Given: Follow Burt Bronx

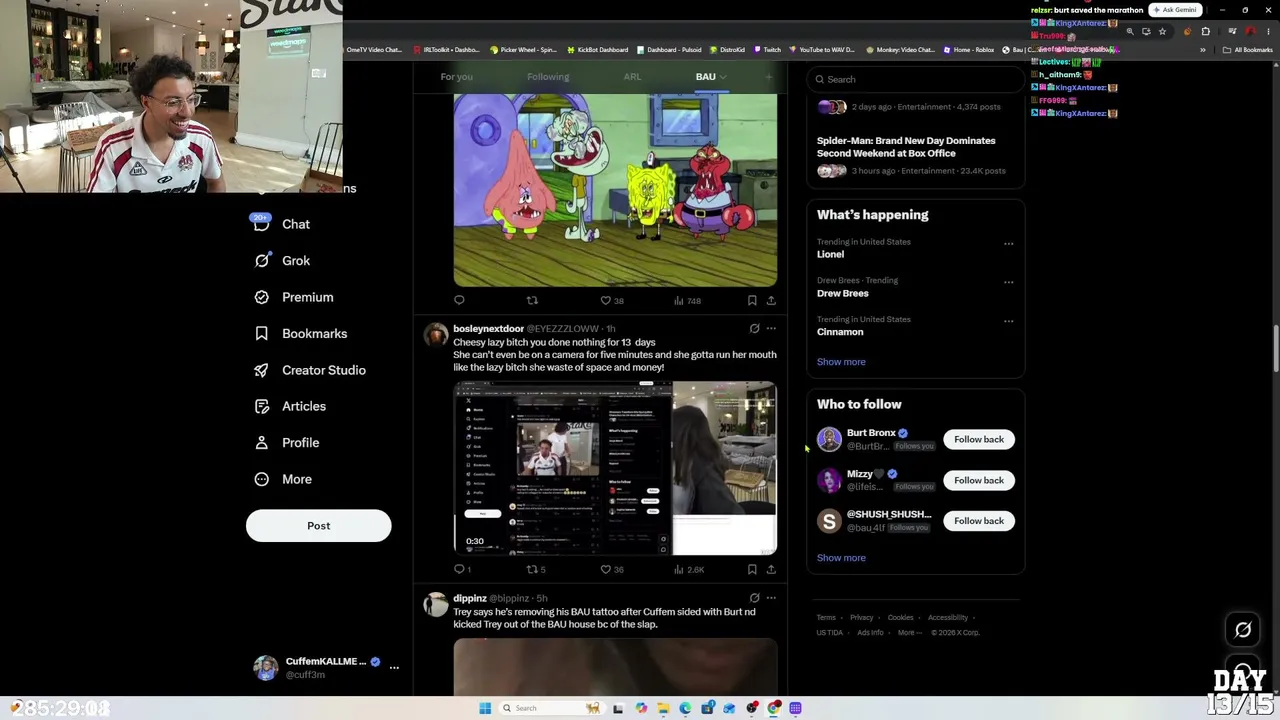Looking at the screenshot, I should [x=979, y=439].
